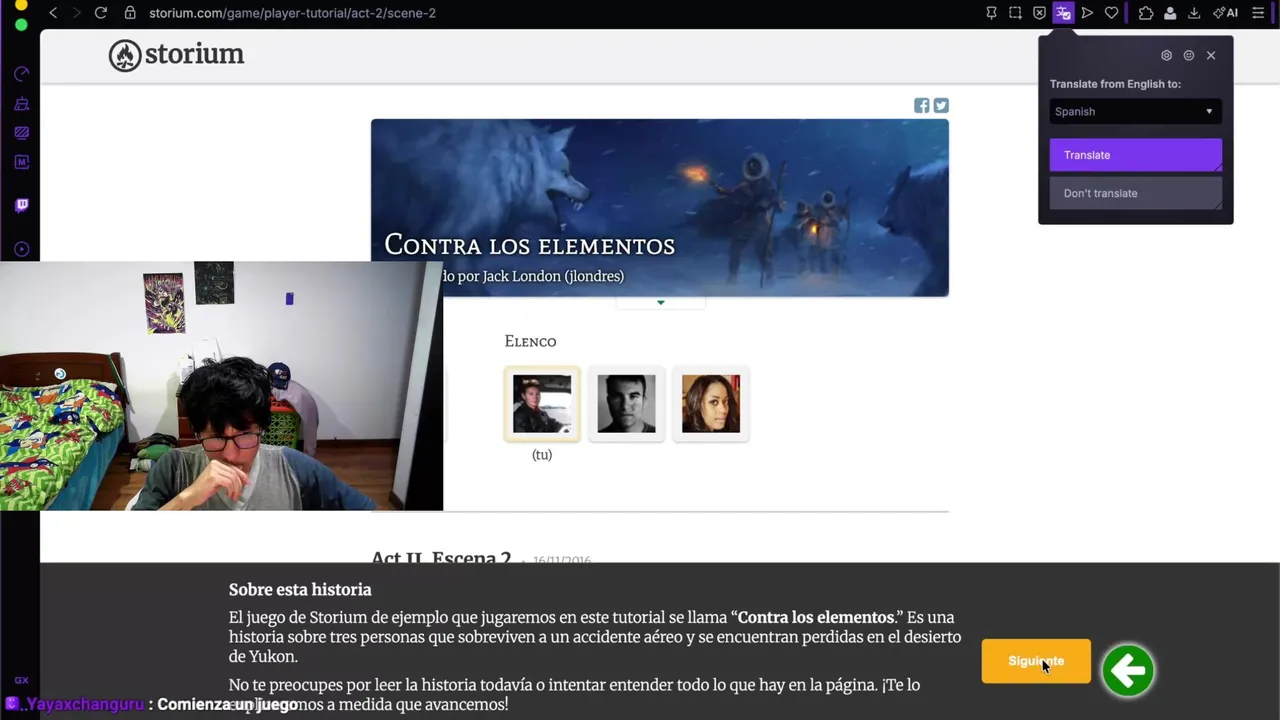Toggle the page translate icon
The image size is (1280, 720).
pyautogui.click(x=1063, y=13)
